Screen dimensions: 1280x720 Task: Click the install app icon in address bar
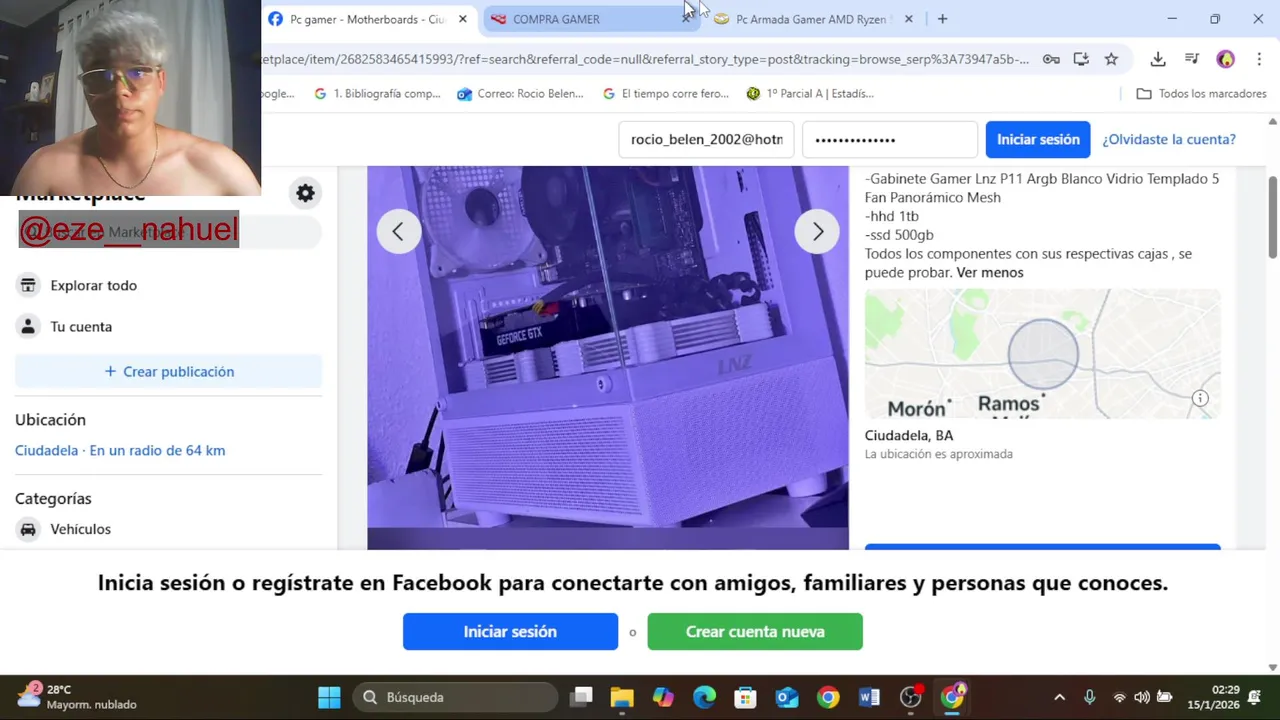coord(1081,59)
